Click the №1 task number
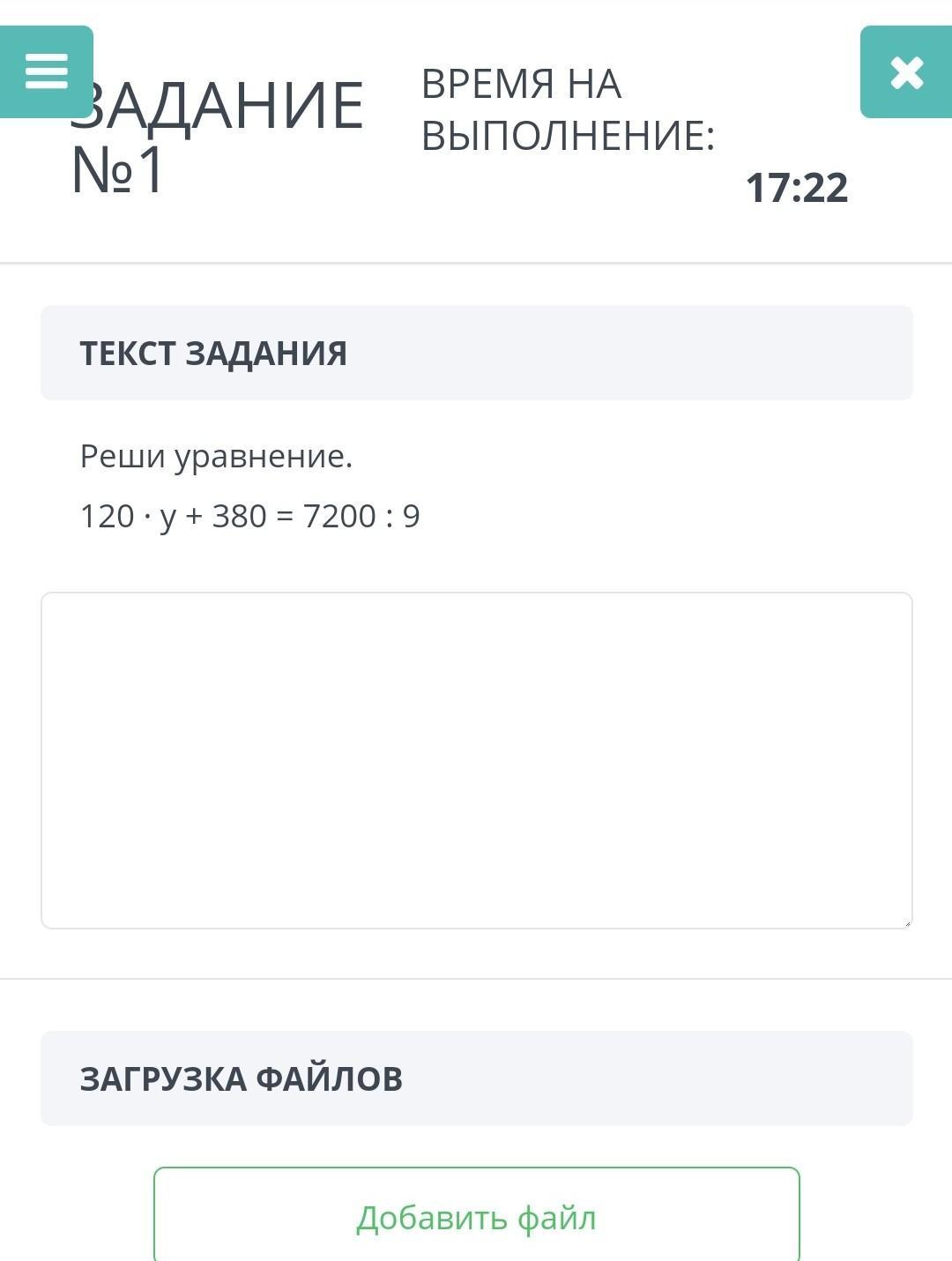This screenshot has height=1261, width=952. (x=116, y=170)
